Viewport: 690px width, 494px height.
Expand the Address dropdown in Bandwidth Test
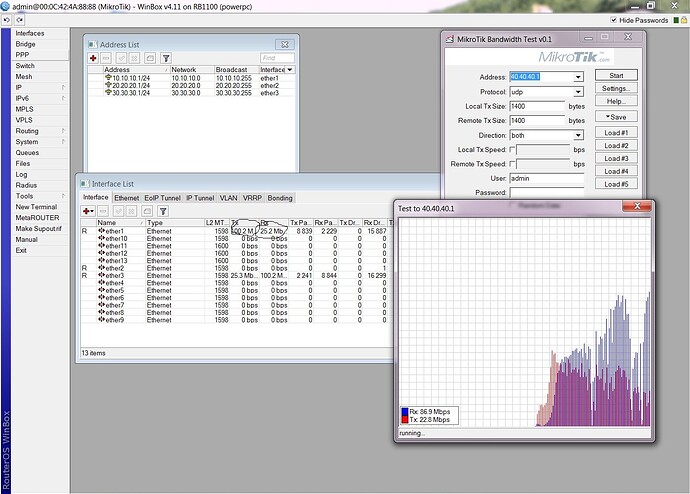(x=578, y=76)
